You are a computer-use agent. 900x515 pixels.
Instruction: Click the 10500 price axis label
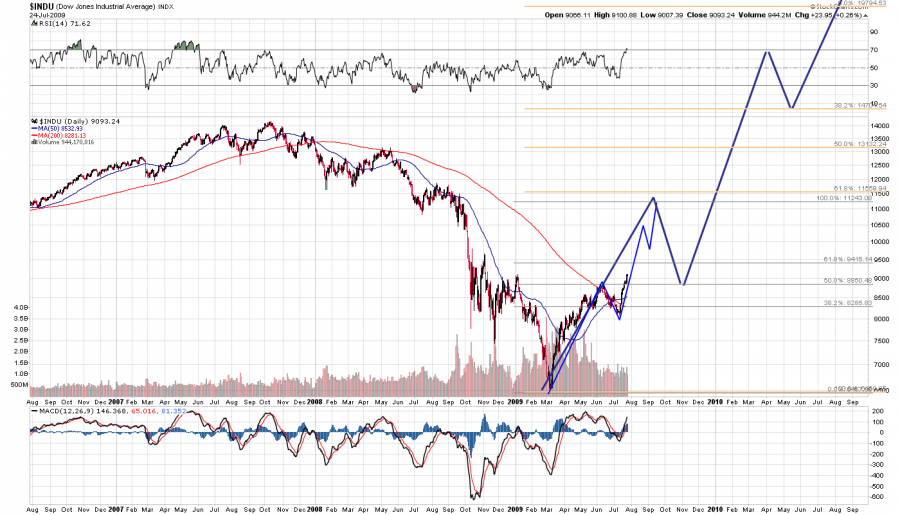880,225
